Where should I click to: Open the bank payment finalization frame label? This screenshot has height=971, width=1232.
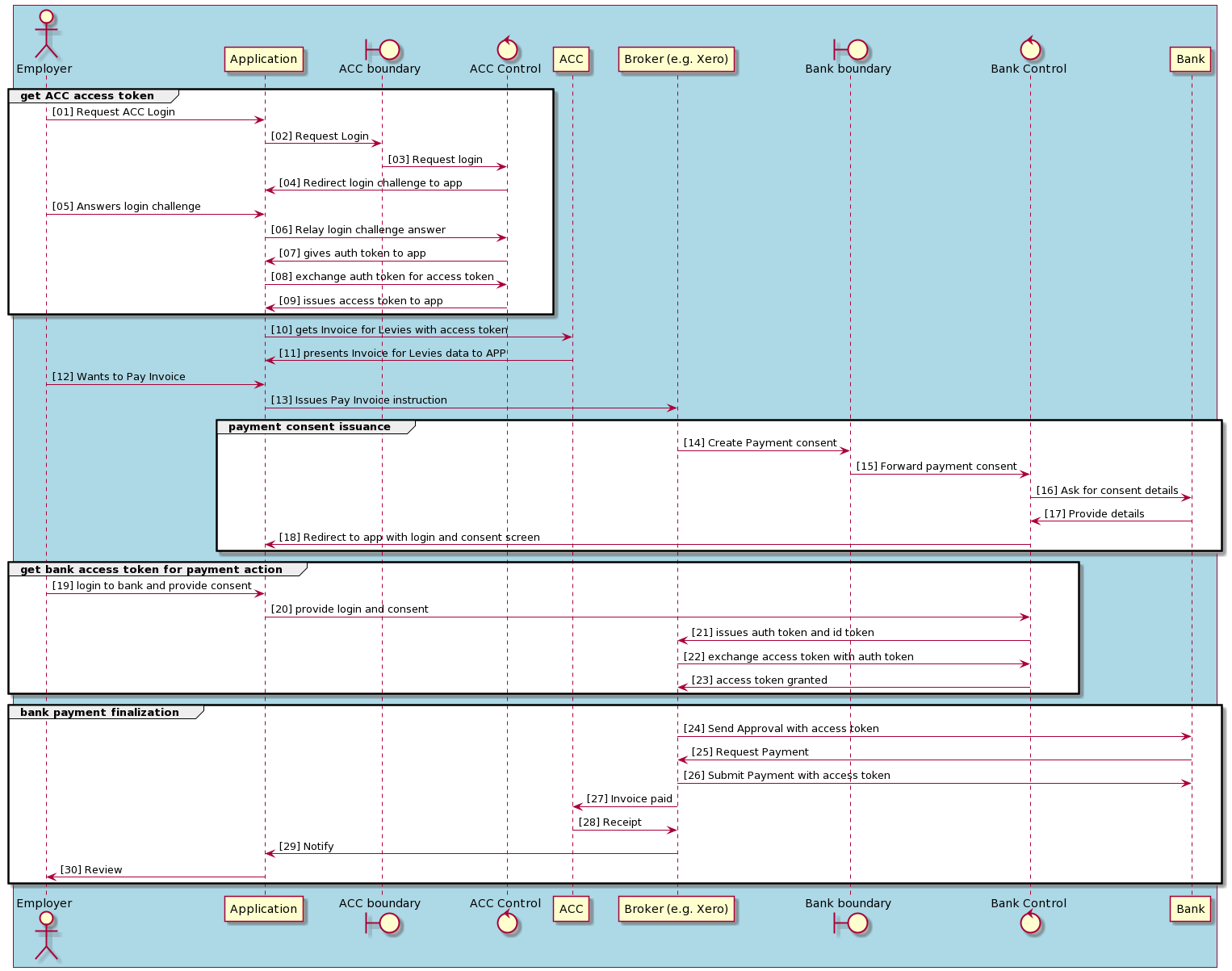98,712
